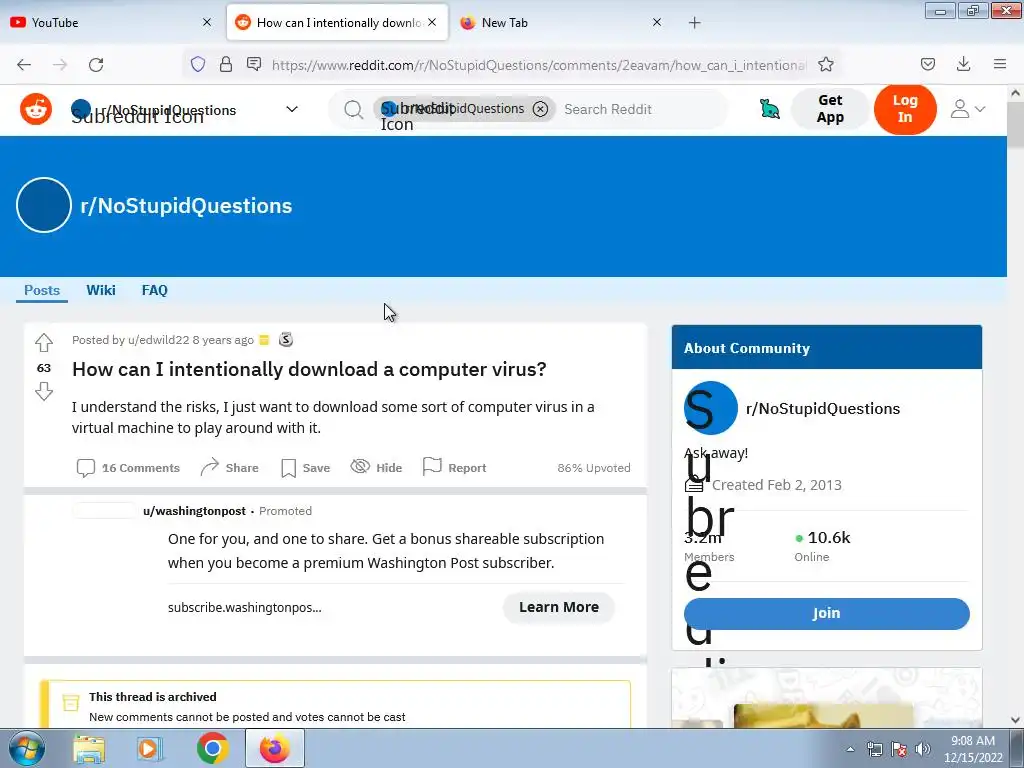1024x768 pixels.
Task: Click the Get App button
Action: pyautogui.click(x=830, y=109)
